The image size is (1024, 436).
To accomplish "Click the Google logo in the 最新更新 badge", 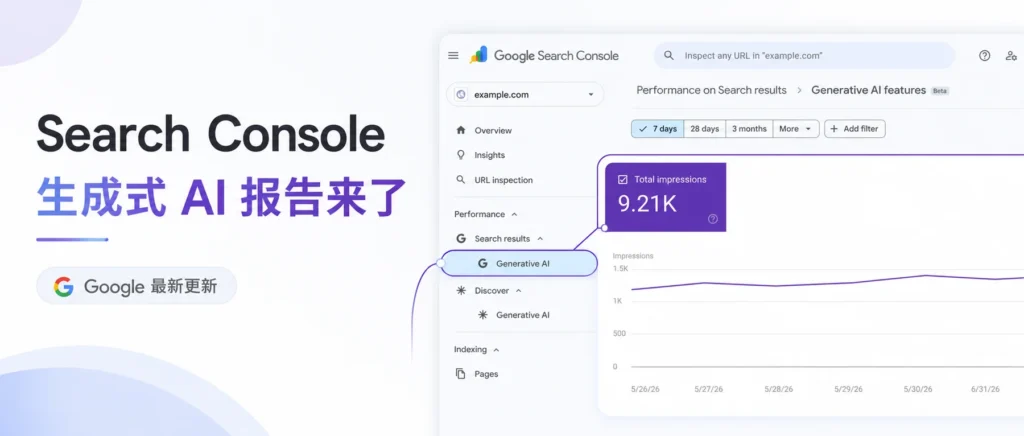I will tap(64, 286).
